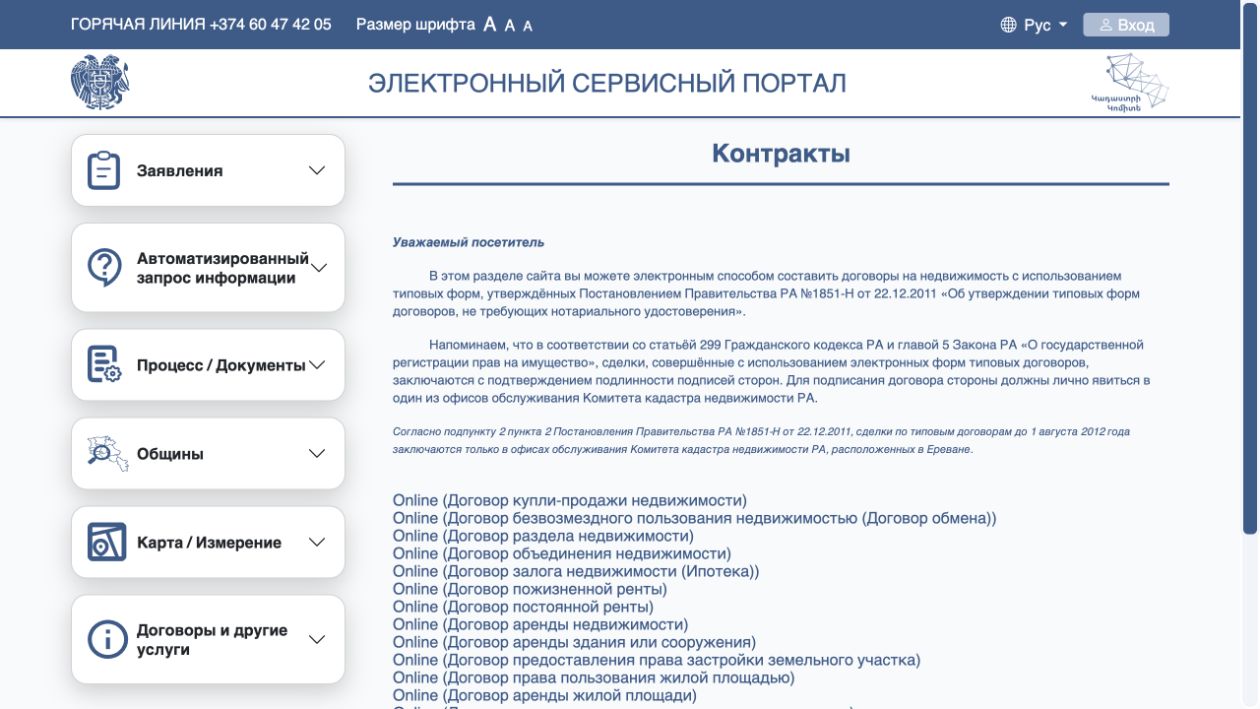
Task: Expand Автоматизированный запрос информации chevron
Action: coord(319,268)
